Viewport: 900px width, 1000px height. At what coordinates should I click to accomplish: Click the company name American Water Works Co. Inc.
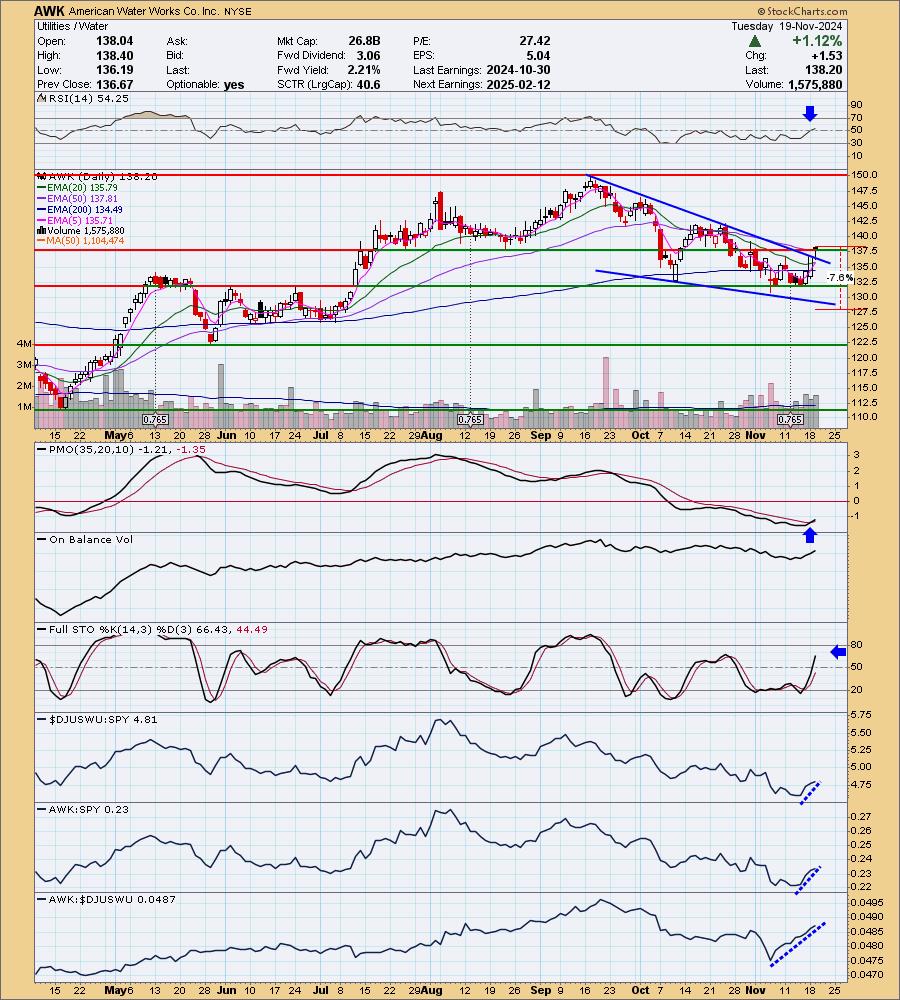[144, 11]
